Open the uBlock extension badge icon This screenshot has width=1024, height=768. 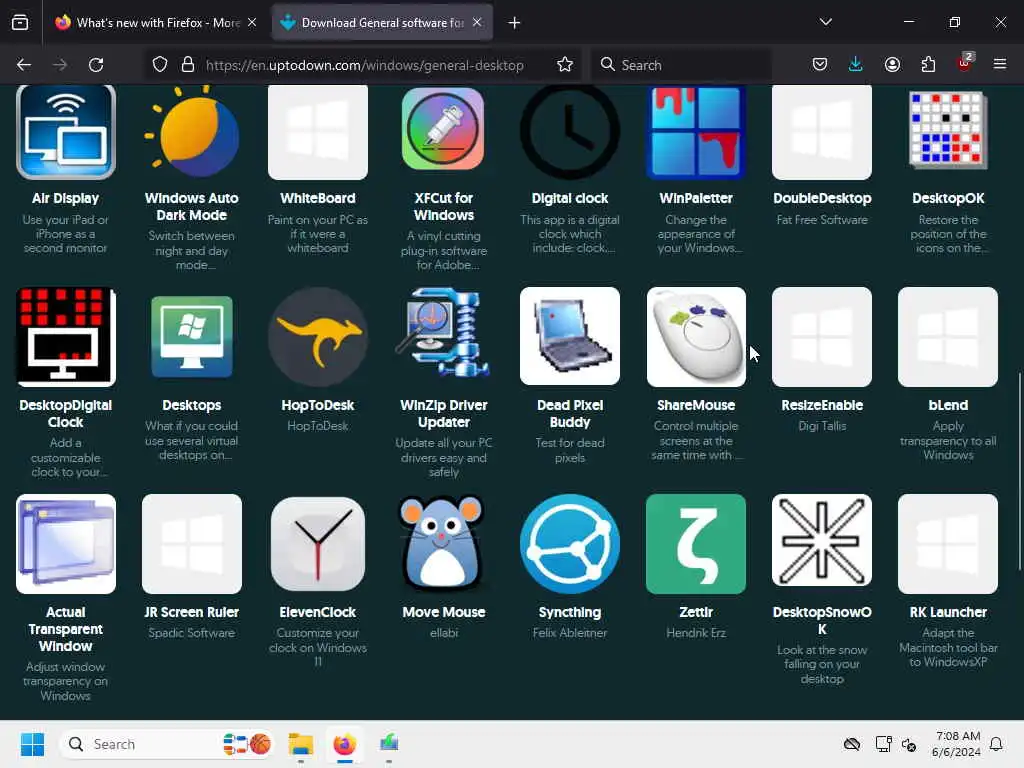965,63
